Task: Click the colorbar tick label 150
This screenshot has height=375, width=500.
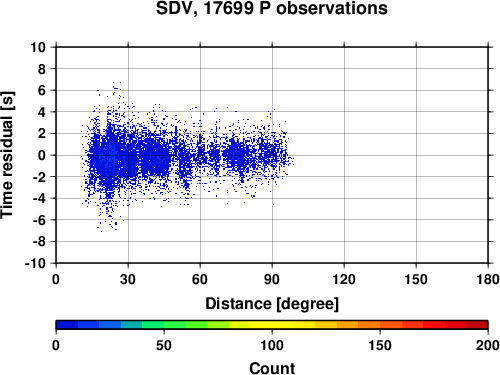Action: (x=380, y=345)
